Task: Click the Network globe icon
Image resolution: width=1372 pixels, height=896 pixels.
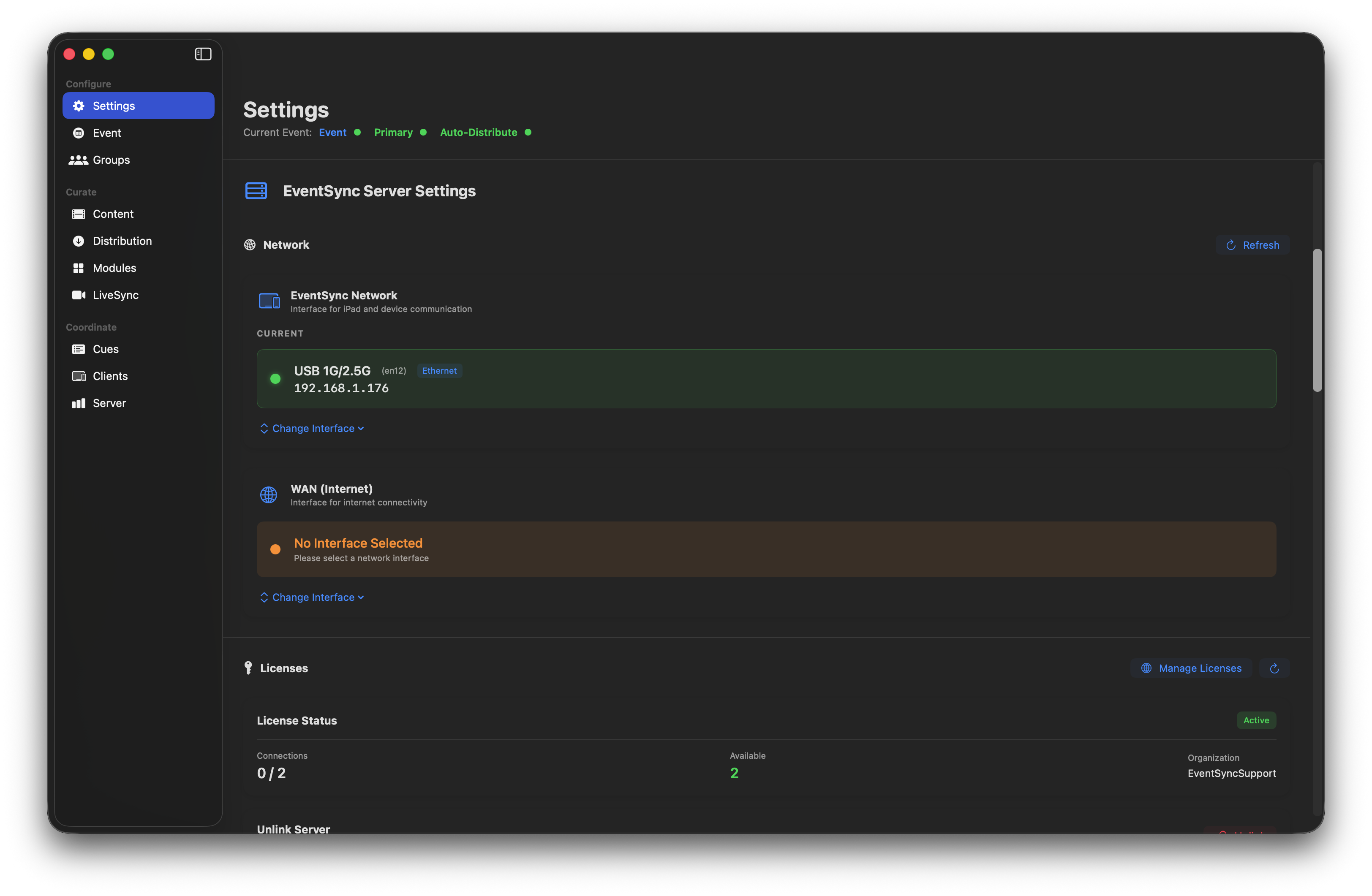Action: pos(250,245)
